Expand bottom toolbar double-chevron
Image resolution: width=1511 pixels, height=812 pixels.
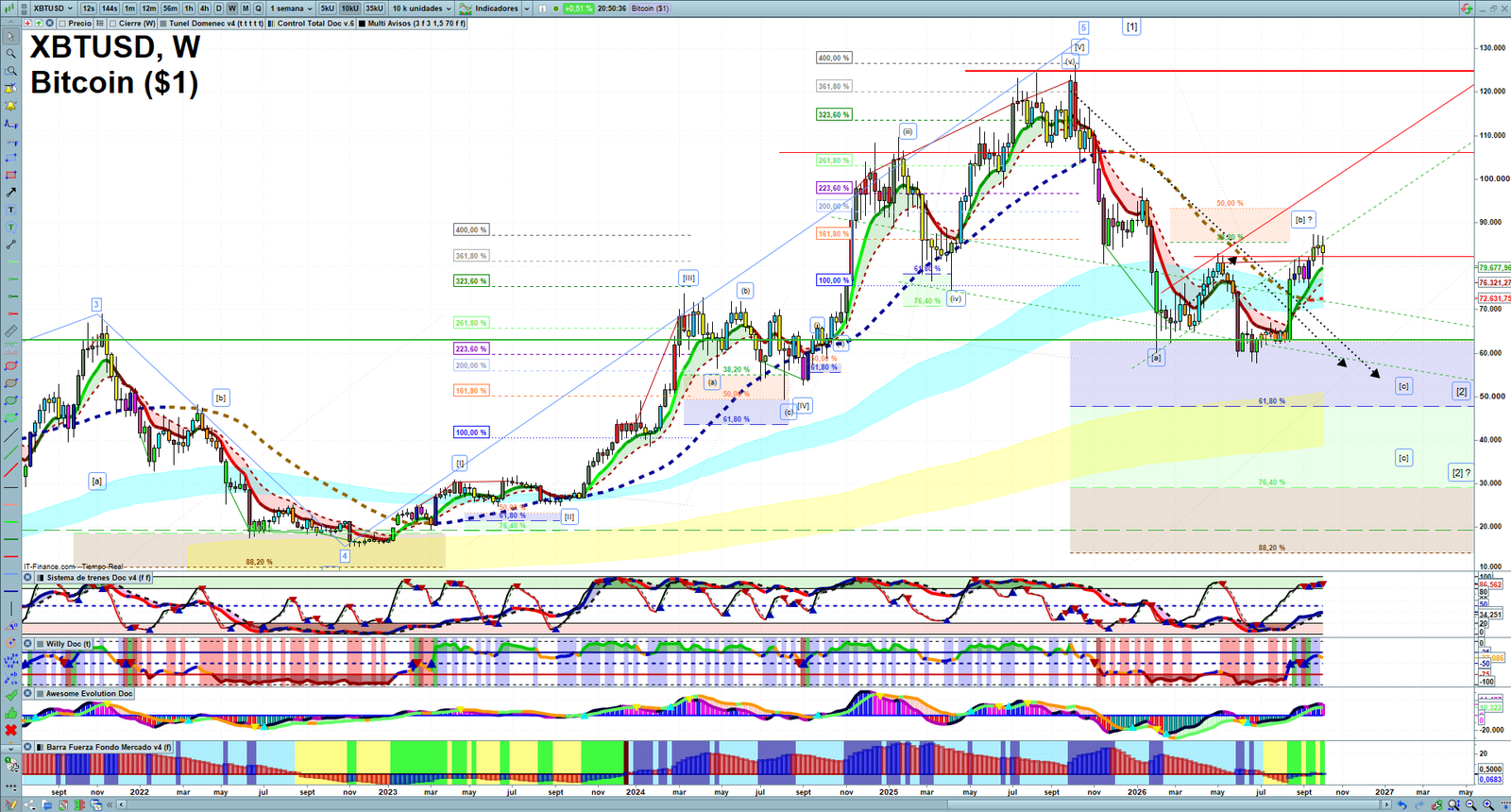[x=110, y=804]
